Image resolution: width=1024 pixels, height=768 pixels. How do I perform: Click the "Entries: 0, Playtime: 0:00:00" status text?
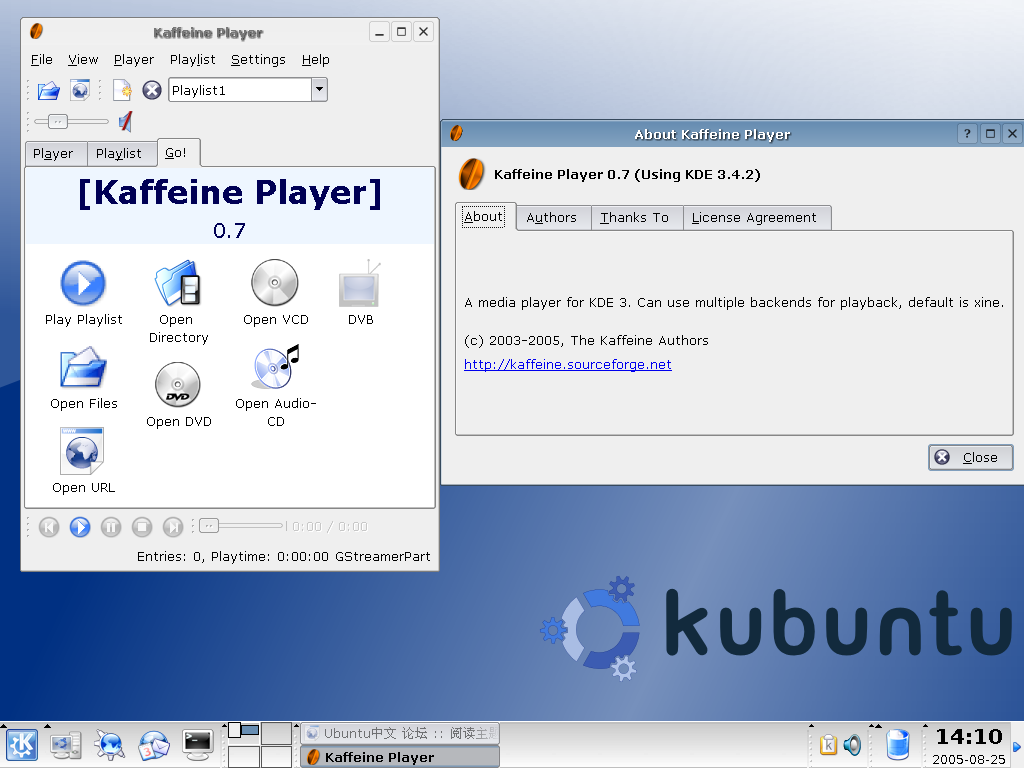pos(232,556)
